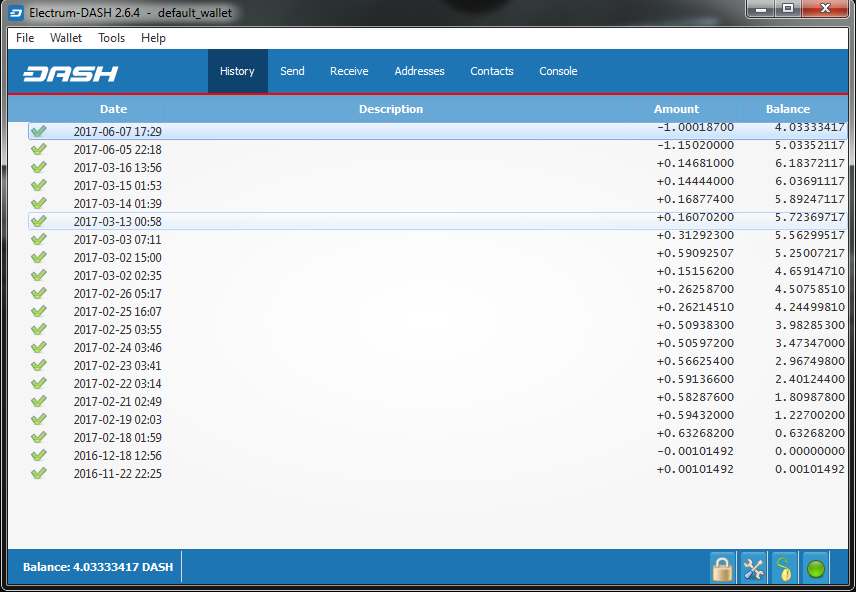Switch to the History tab

237,71
